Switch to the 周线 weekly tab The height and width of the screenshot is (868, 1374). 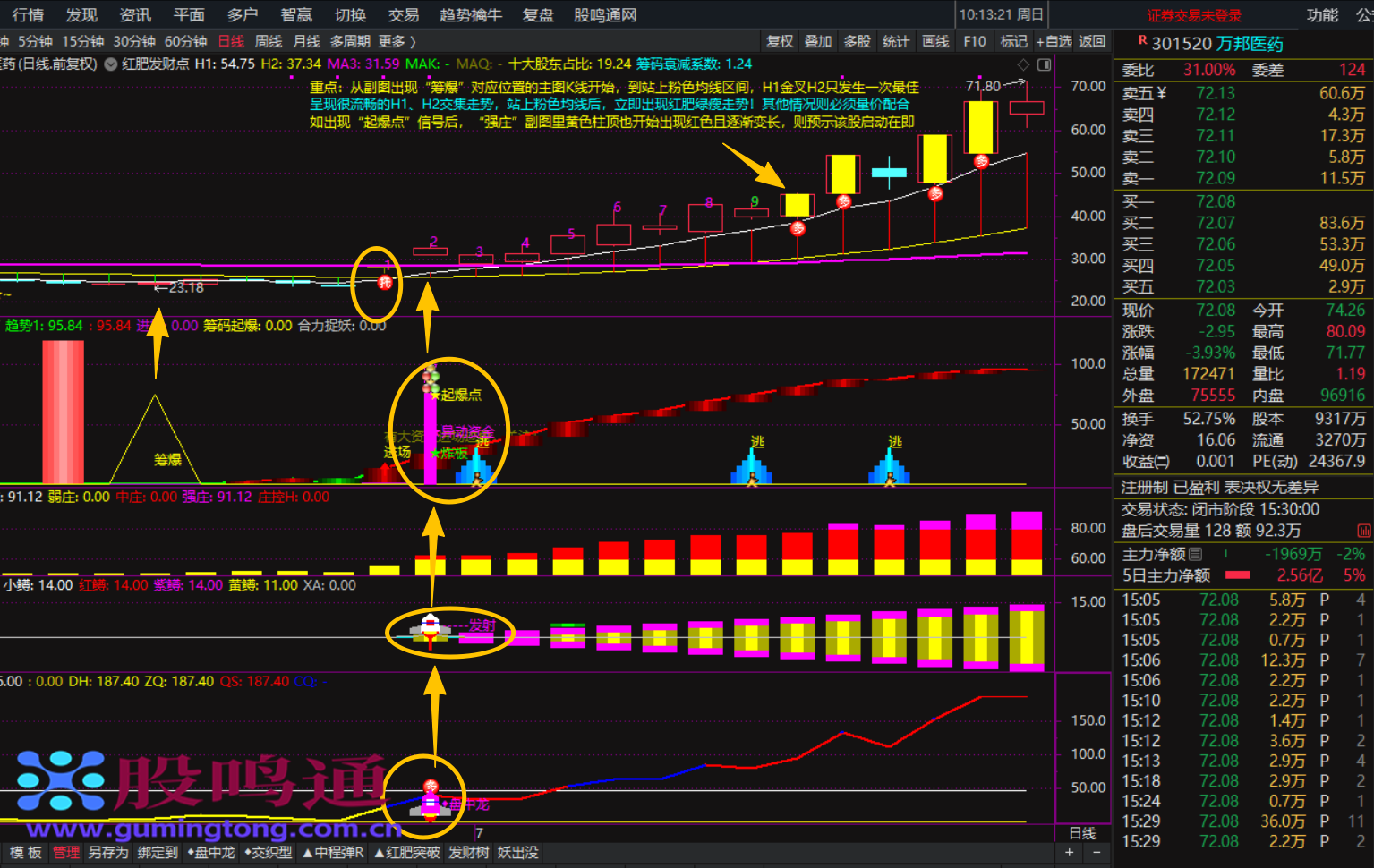pos(269,41)
